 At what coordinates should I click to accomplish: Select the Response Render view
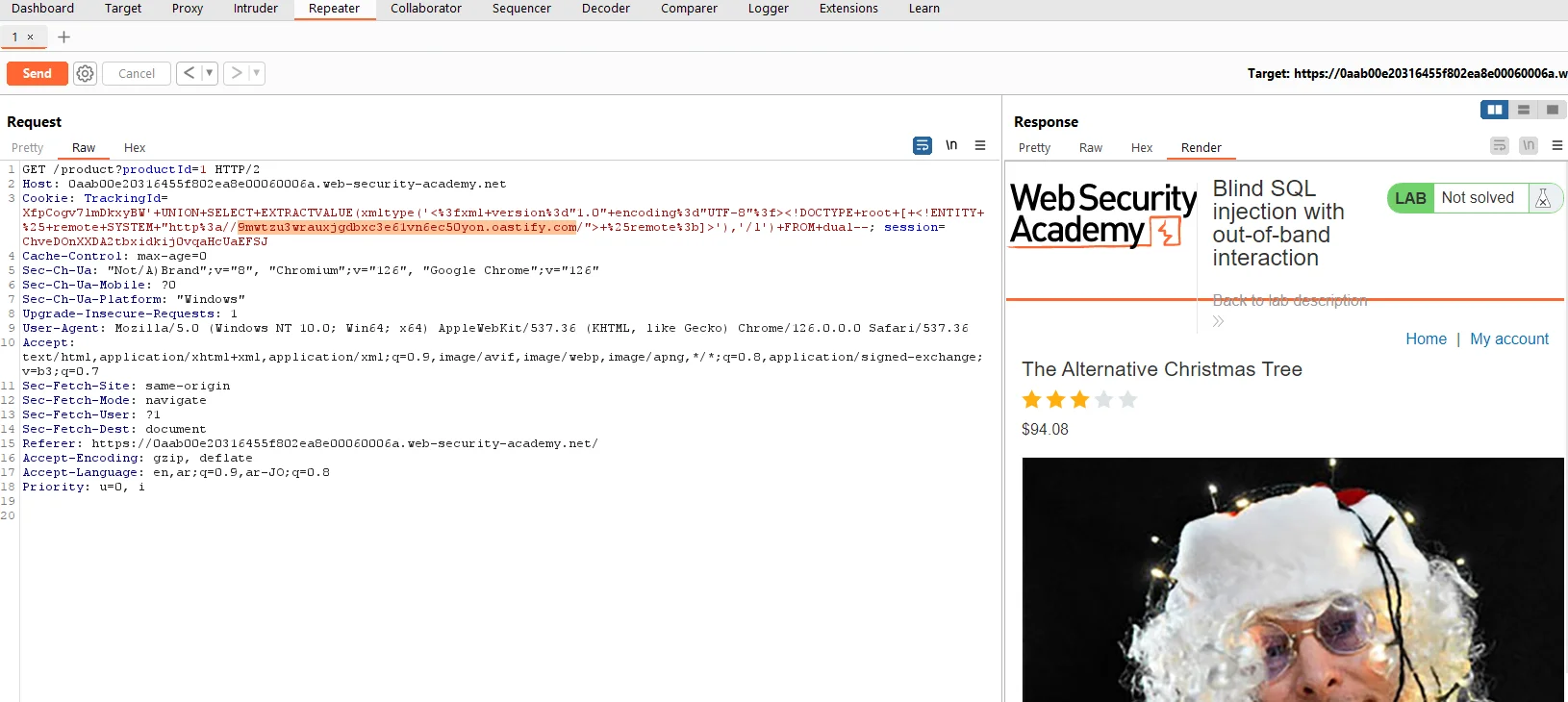[1201, 148]
